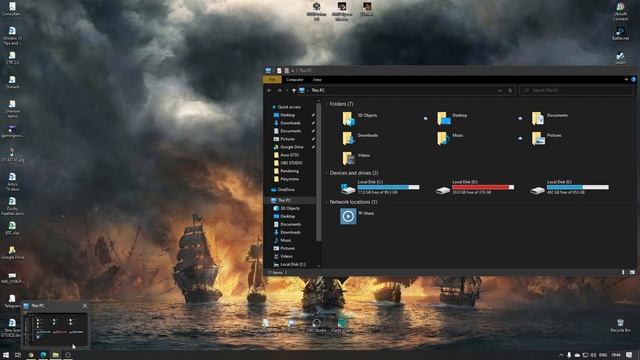Open recent locations dropdown beside Forward arrow
Screen dimensions: 640x360
(287, 90)
